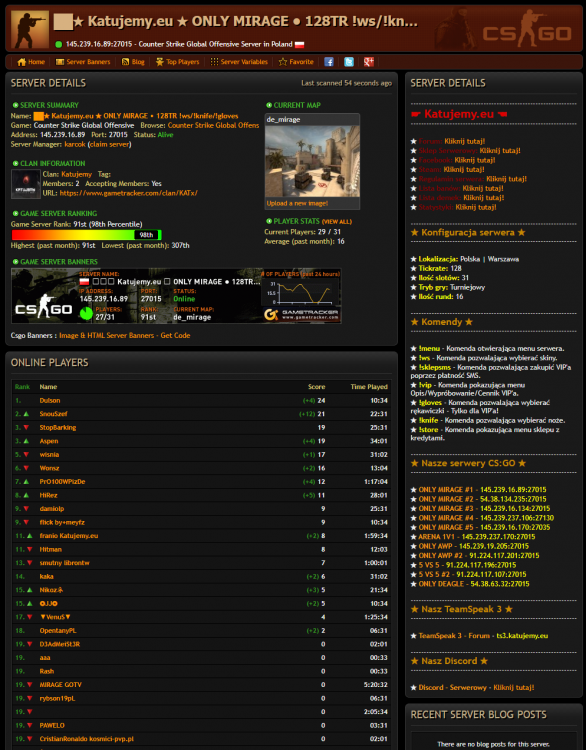The height and width of the screenshot is (750, 586).
Task: Open Image & HTML Server Banners link
Action: pos(124,336)
